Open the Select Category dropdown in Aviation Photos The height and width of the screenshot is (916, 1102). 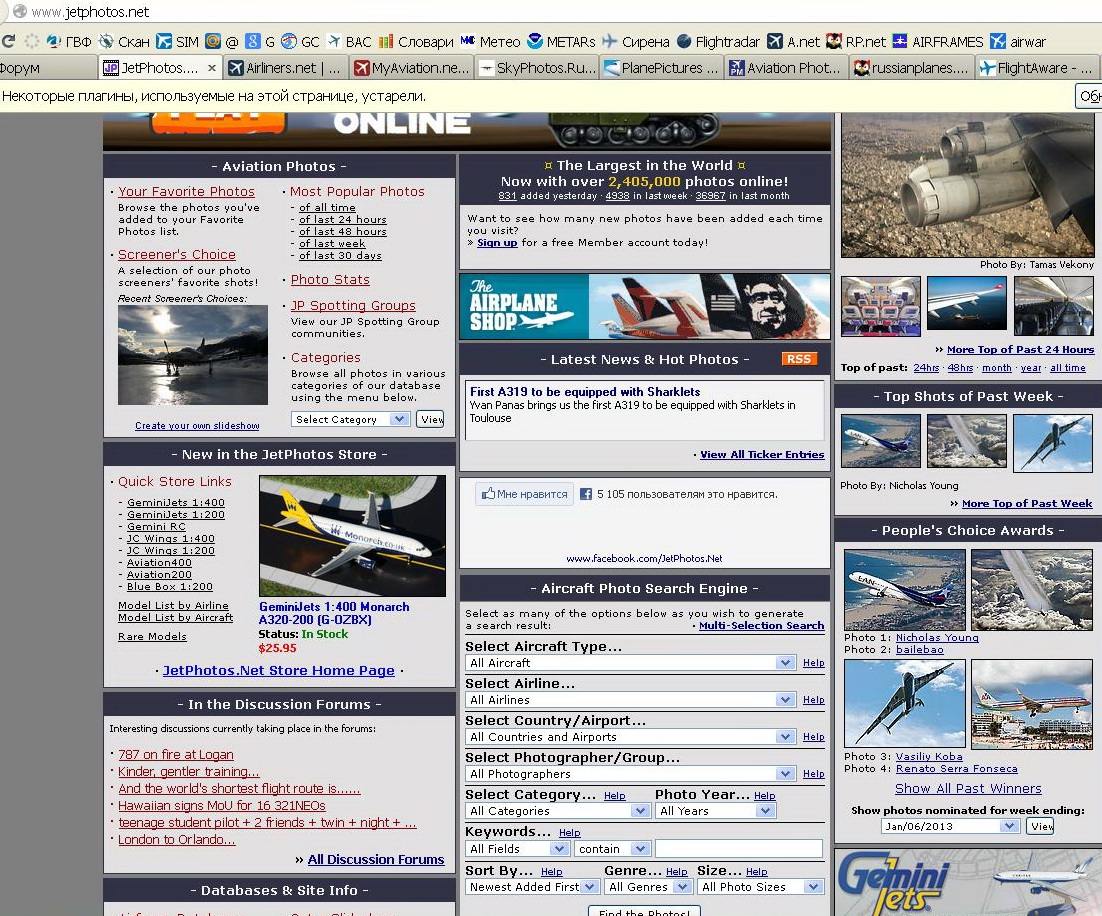[x=350, y=419]
